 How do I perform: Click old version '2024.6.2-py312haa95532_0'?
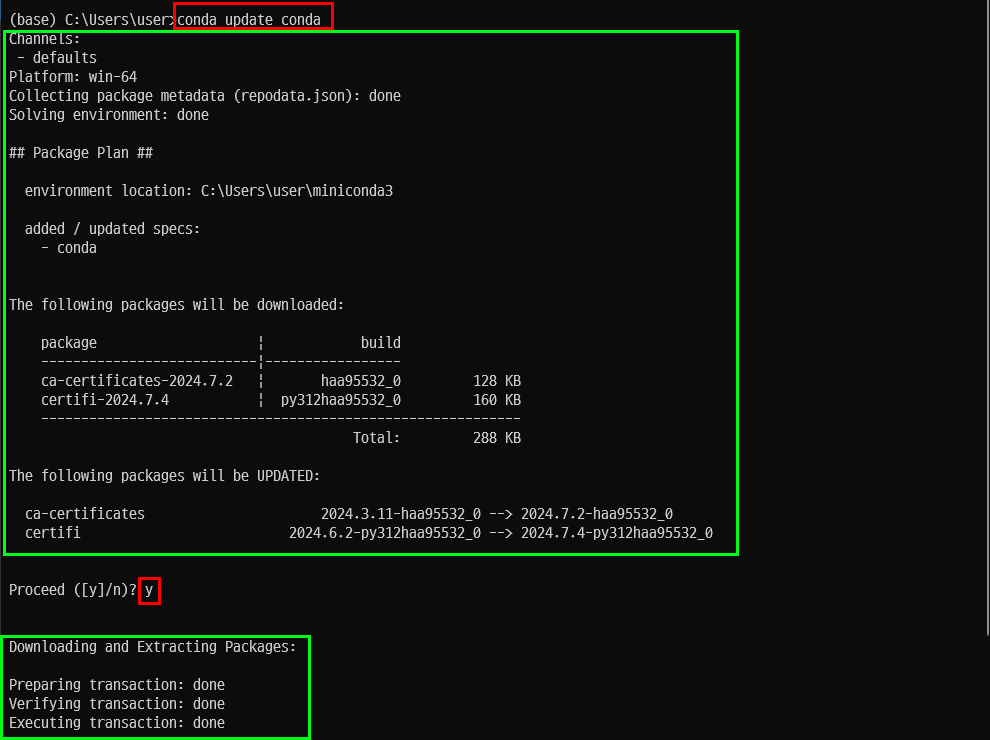point(385,533)
